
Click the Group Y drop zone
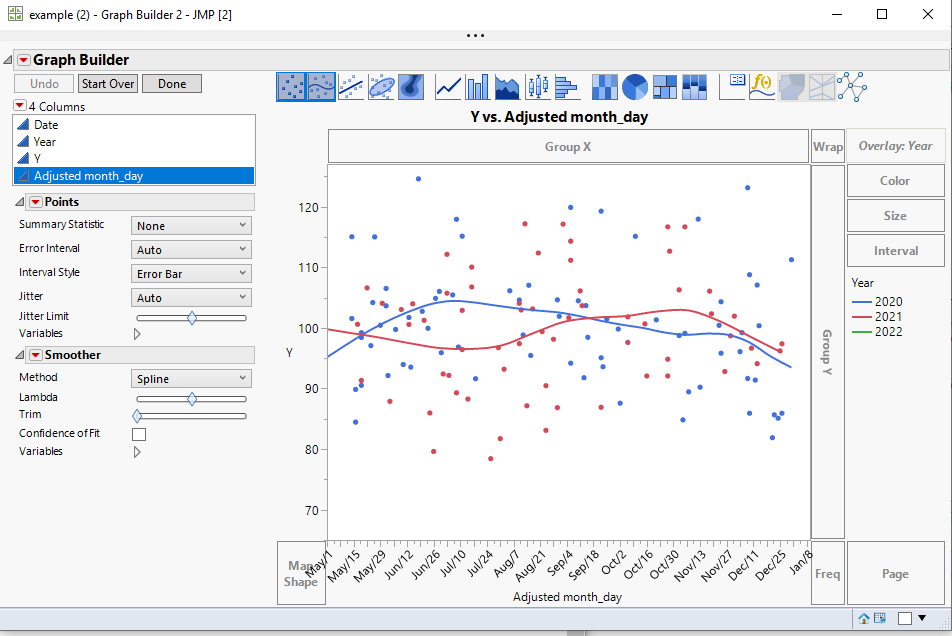[828, 351]
